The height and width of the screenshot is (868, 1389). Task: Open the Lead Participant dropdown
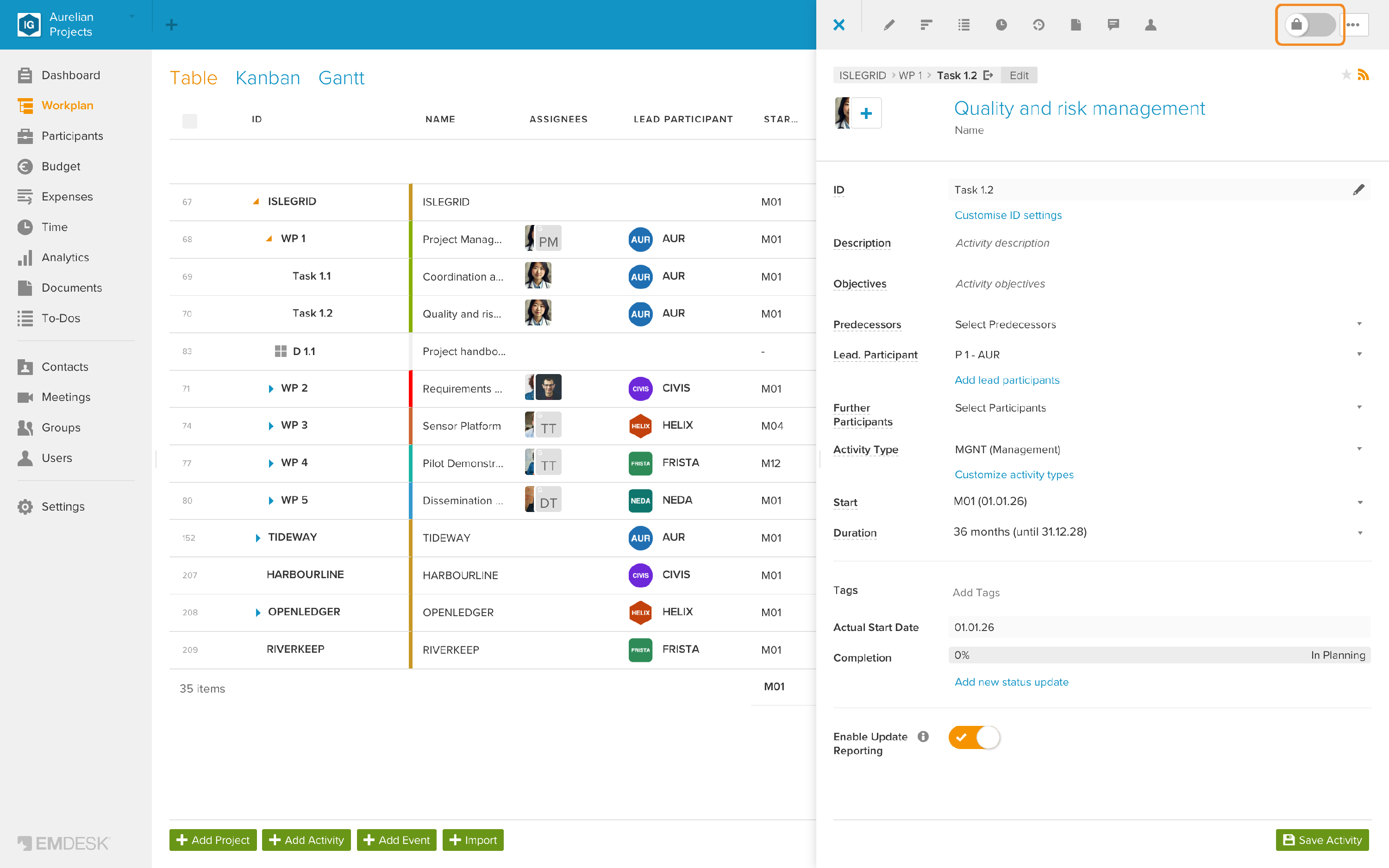point(1158,355)
